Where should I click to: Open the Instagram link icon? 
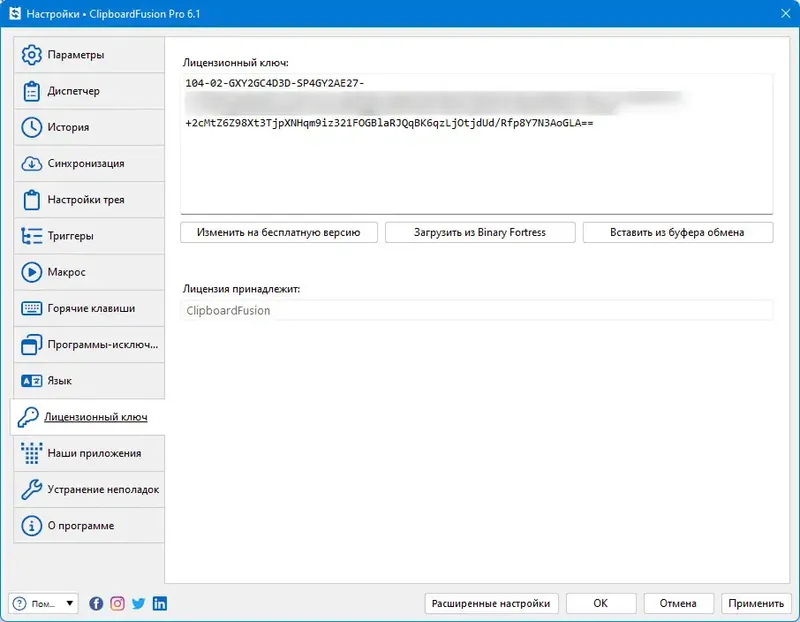click(x=117, y=604)
